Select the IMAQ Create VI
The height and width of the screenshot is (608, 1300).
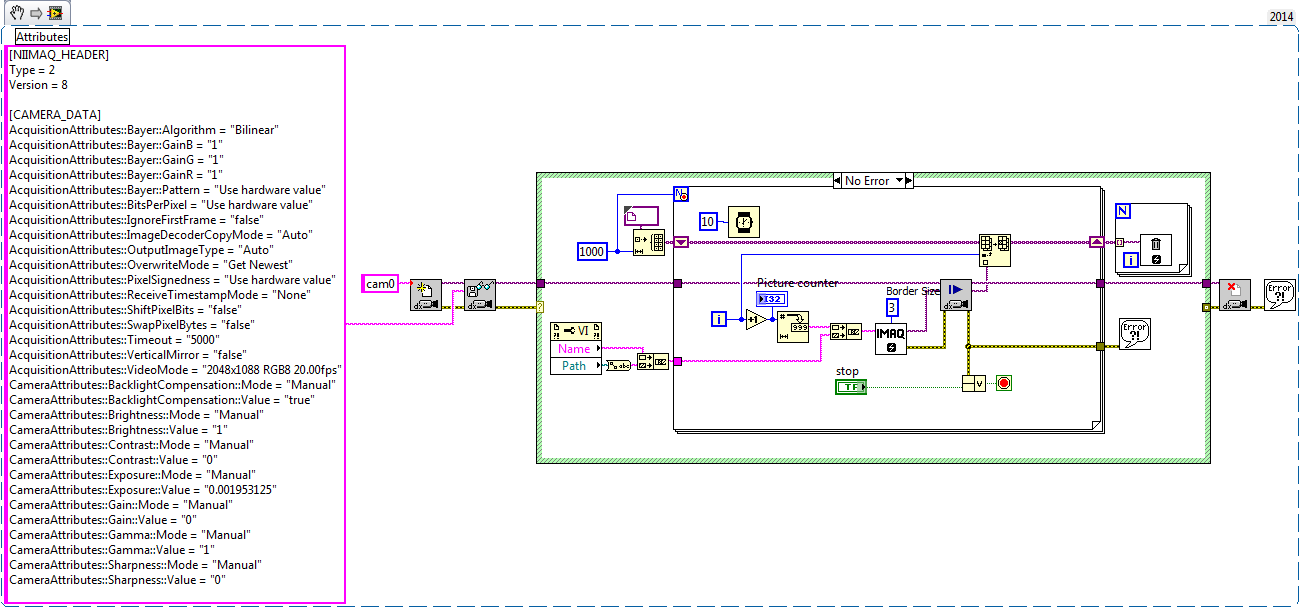click(x=891, y=338)
